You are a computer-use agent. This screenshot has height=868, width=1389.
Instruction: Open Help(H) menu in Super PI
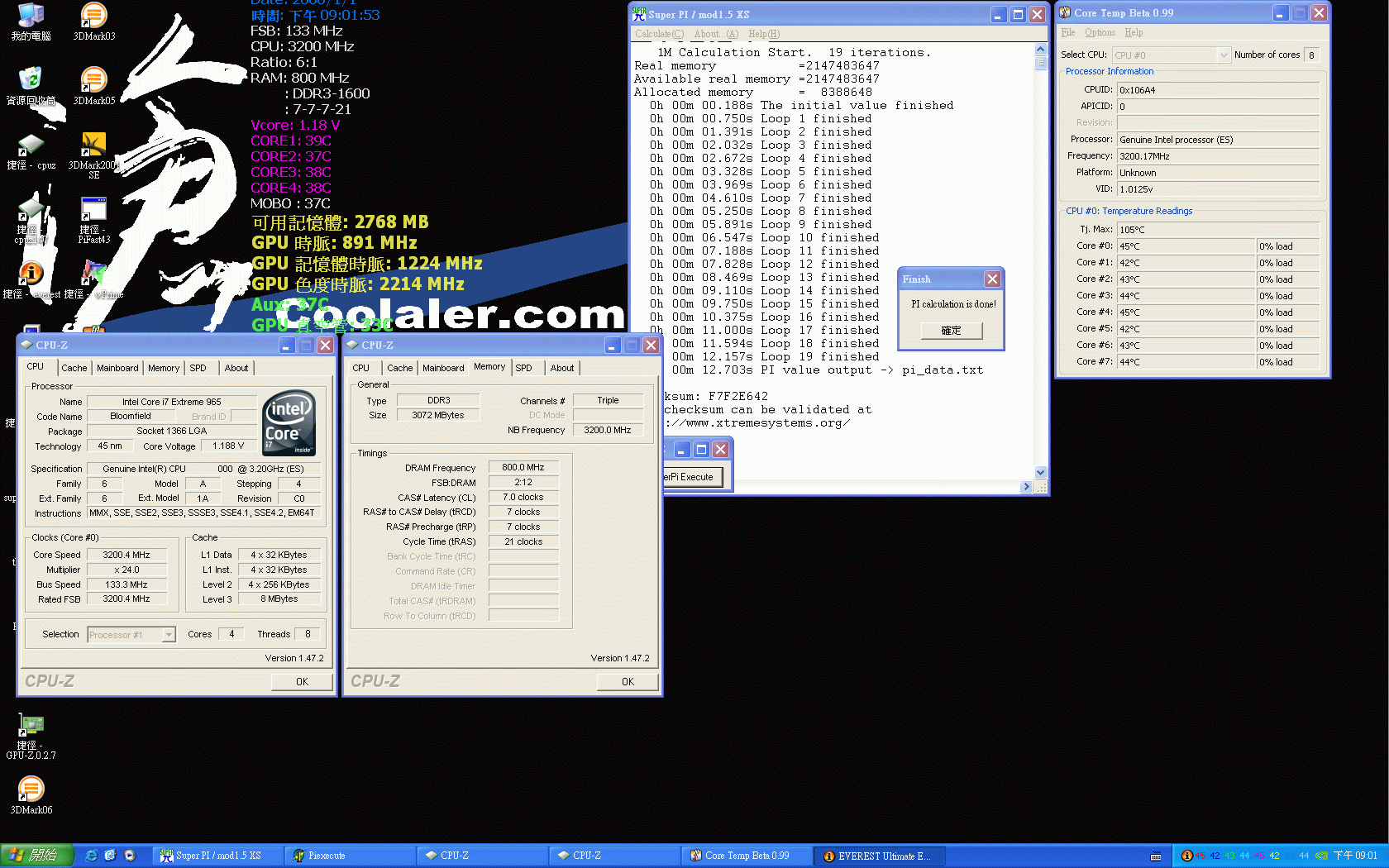click(764, 34)
